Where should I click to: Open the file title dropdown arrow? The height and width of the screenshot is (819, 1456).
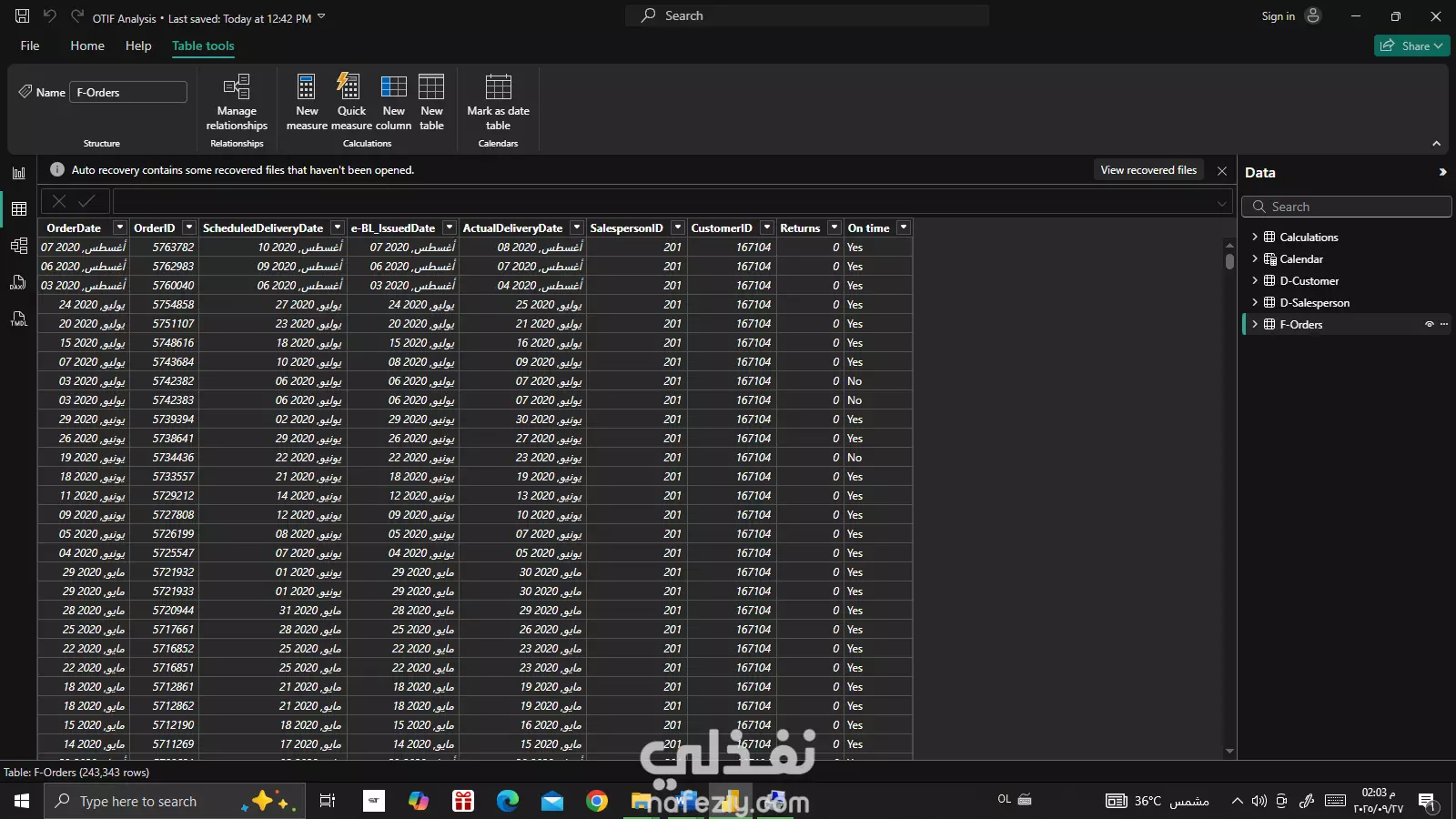[321, 17]
